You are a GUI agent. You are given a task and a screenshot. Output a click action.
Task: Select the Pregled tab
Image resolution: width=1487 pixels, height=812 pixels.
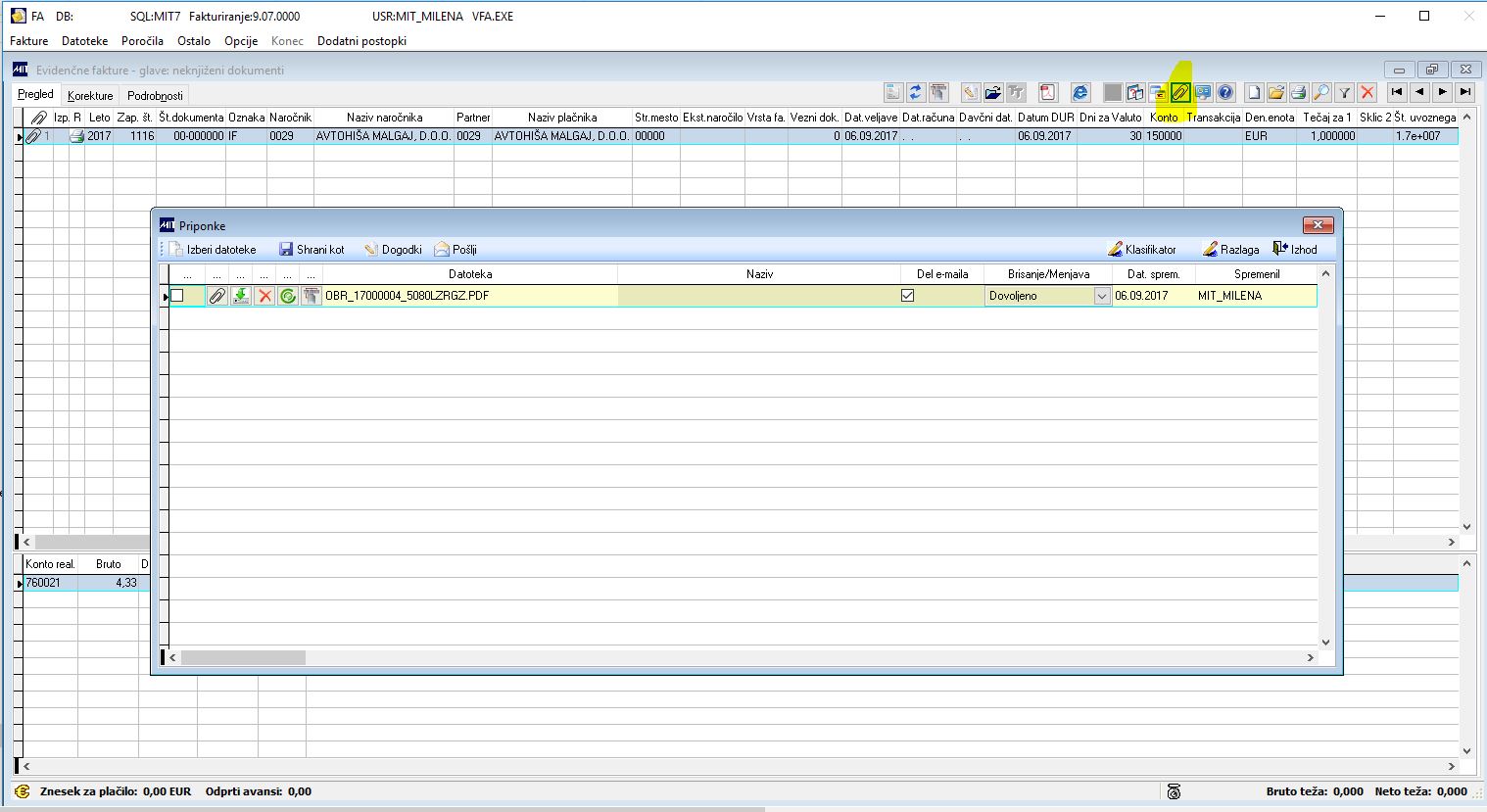coord(35,94)
